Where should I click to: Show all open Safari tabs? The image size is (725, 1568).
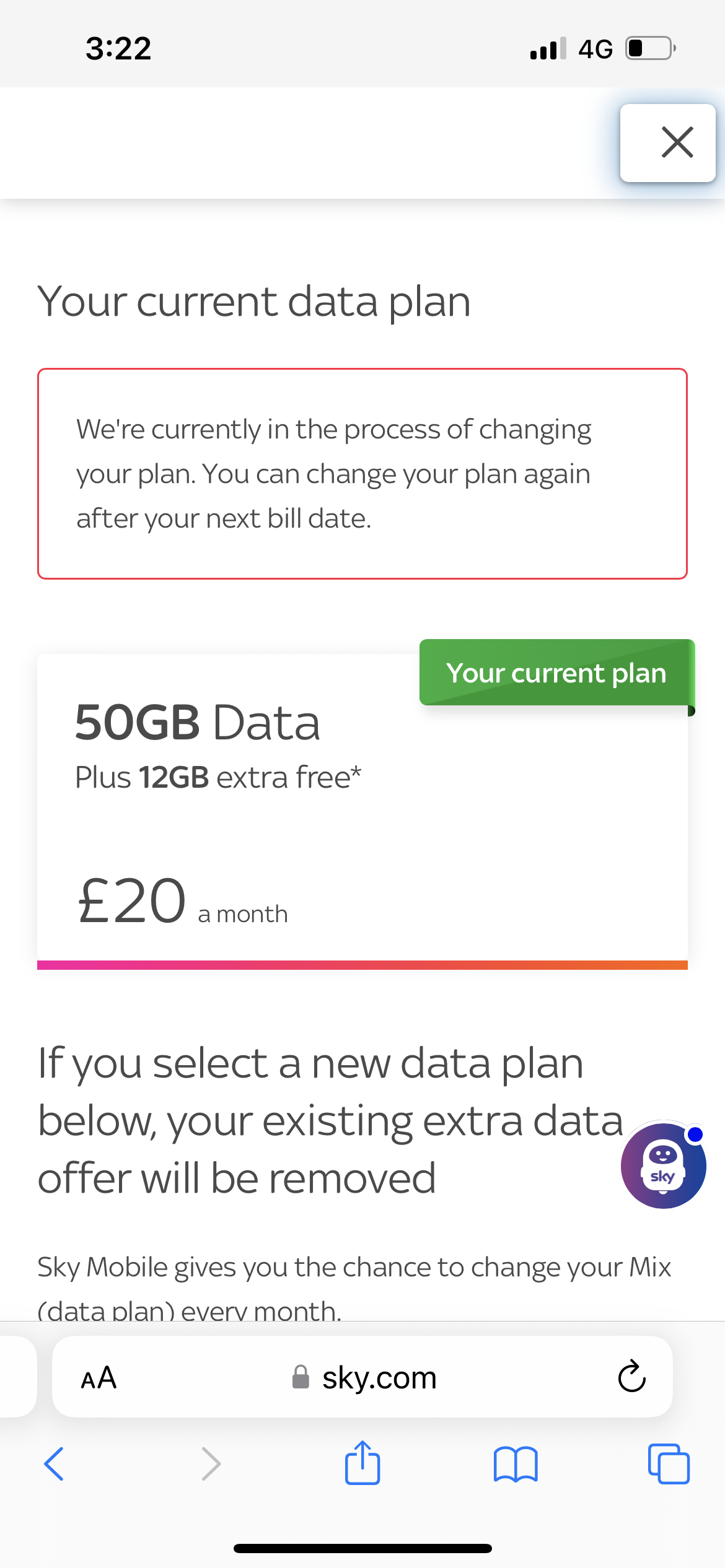[669, 1464]
